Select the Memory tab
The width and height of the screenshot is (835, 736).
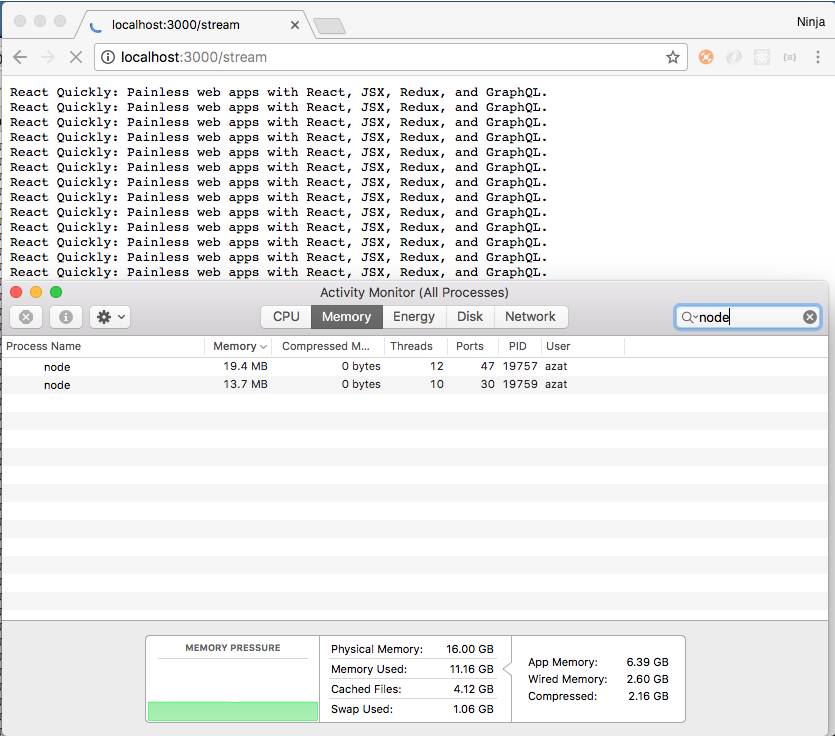[347, 316]
